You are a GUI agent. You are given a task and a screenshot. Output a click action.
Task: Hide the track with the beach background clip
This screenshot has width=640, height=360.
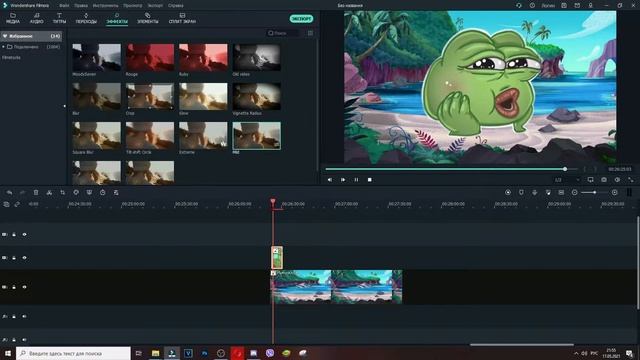[x=24, y=287]
